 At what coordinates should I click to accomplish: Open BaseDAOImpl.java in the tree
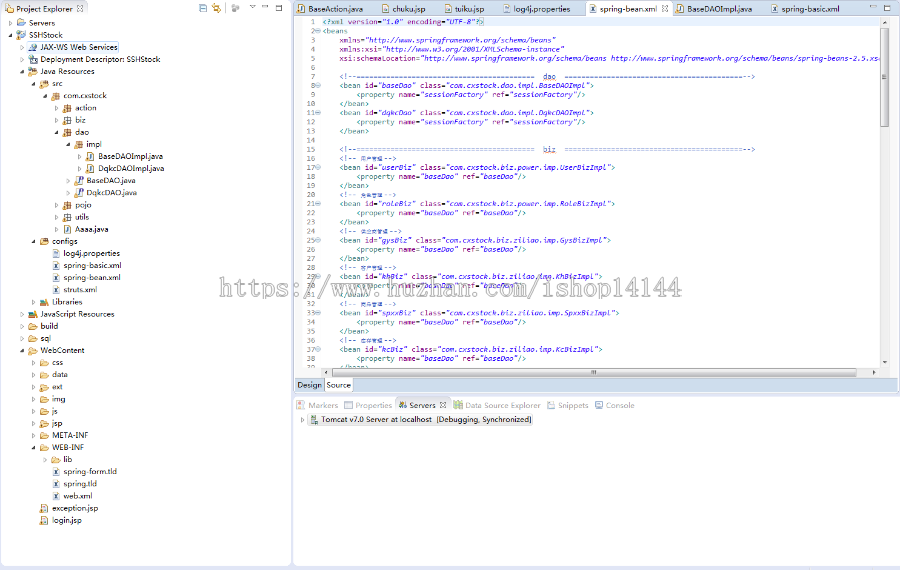[x=130, y=156]
